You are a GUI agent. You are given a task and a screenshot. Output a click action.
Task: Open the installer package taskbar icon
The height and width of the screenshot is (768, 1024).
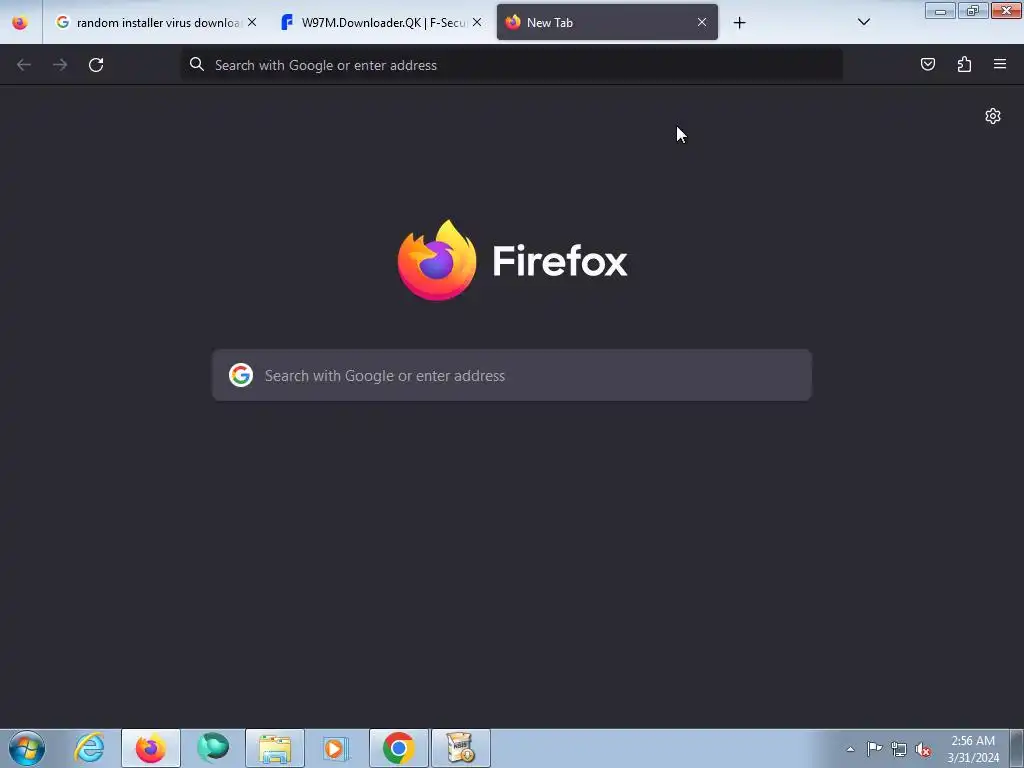coord(461,748)
